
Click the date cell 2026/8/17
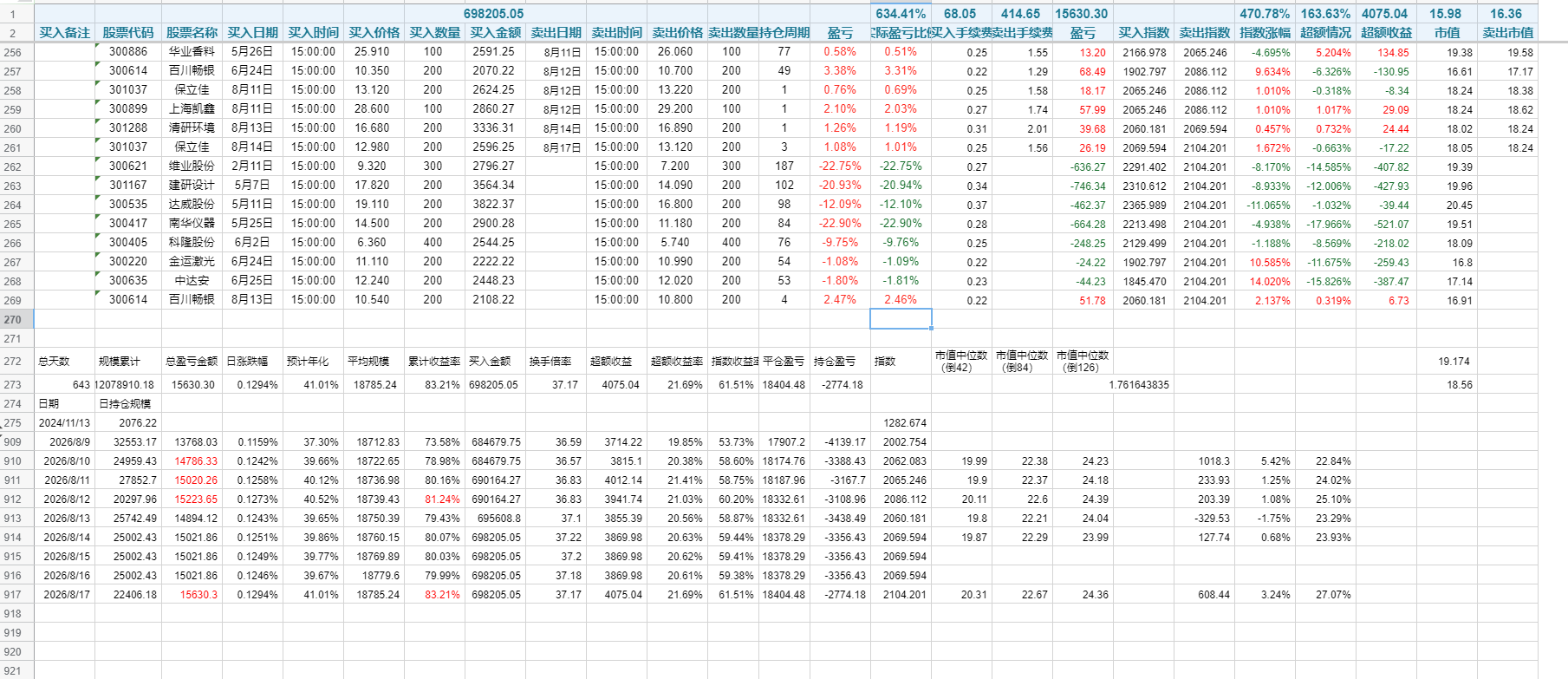tap(64, 595)
